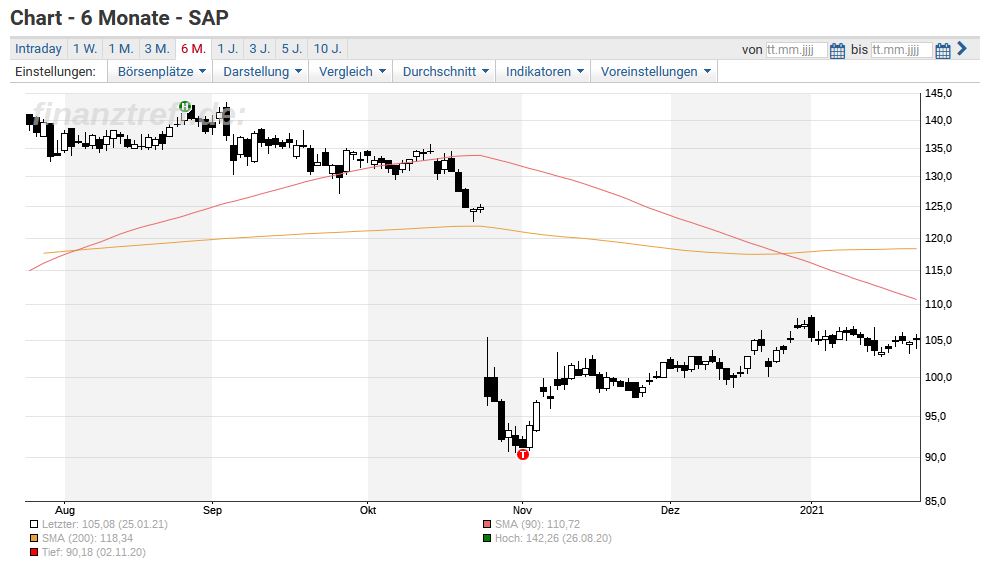Open the Börsenplätze dropdown

tap(161, 72)
